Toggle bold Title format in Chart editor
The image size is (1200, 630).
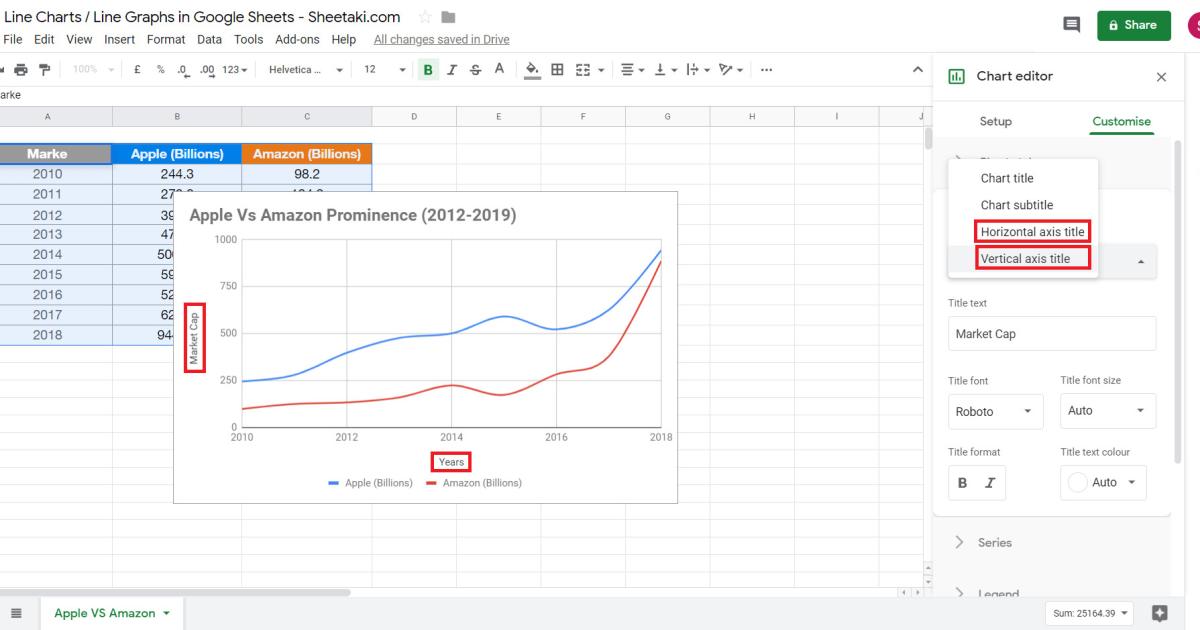point(963,483)
